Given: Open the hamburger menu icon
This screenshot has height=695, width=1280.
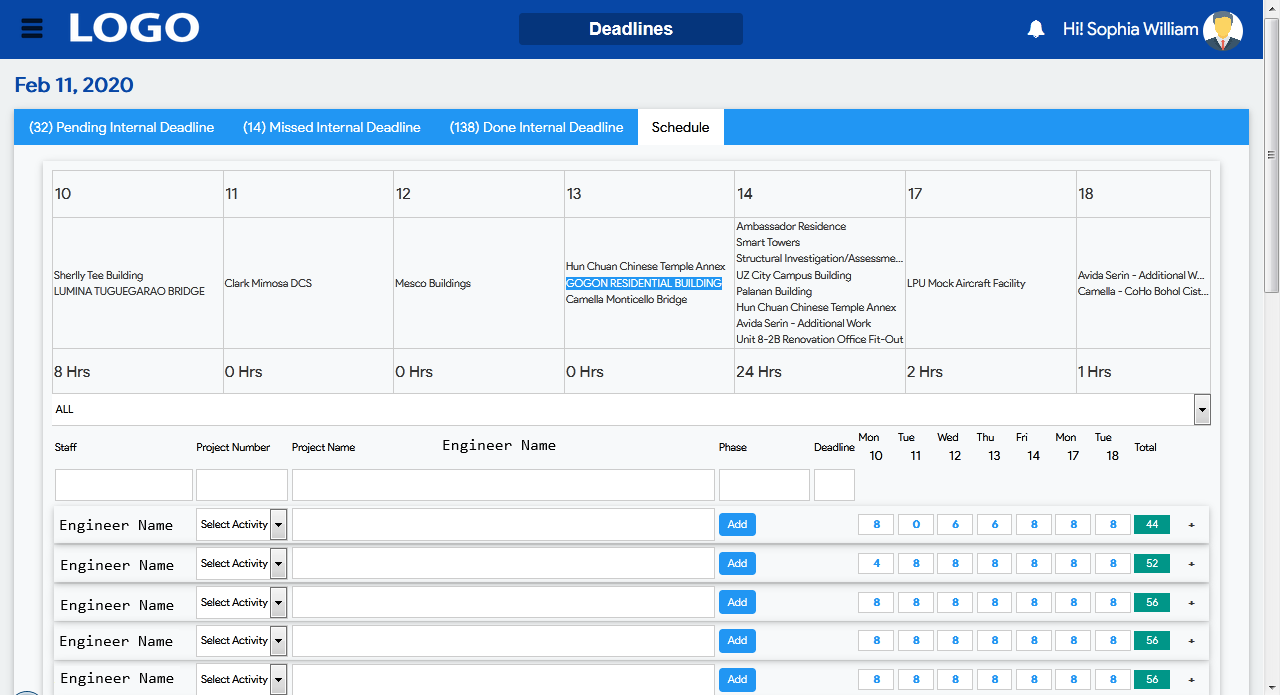Looking at the screenshot, I should tap(32, 28).
